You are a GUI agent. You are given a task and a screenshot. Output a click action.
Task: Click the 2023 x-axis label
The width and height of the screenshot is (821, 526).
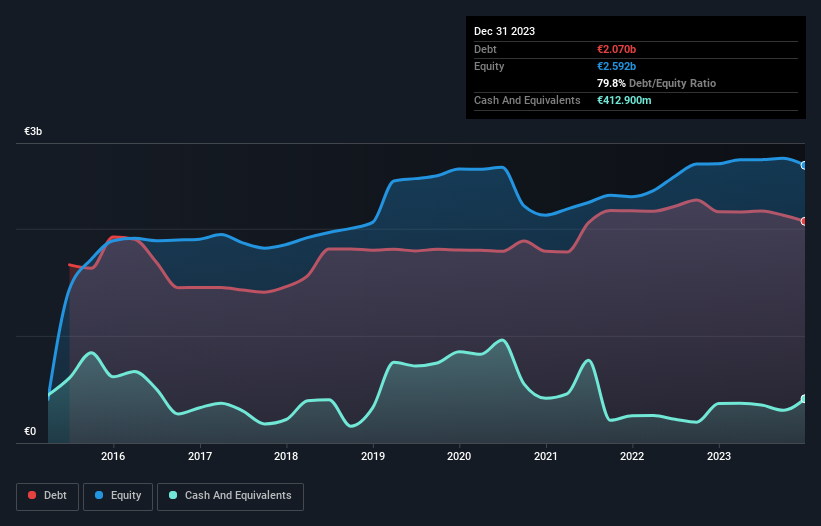pyautogui.click(x=719, y=456)
